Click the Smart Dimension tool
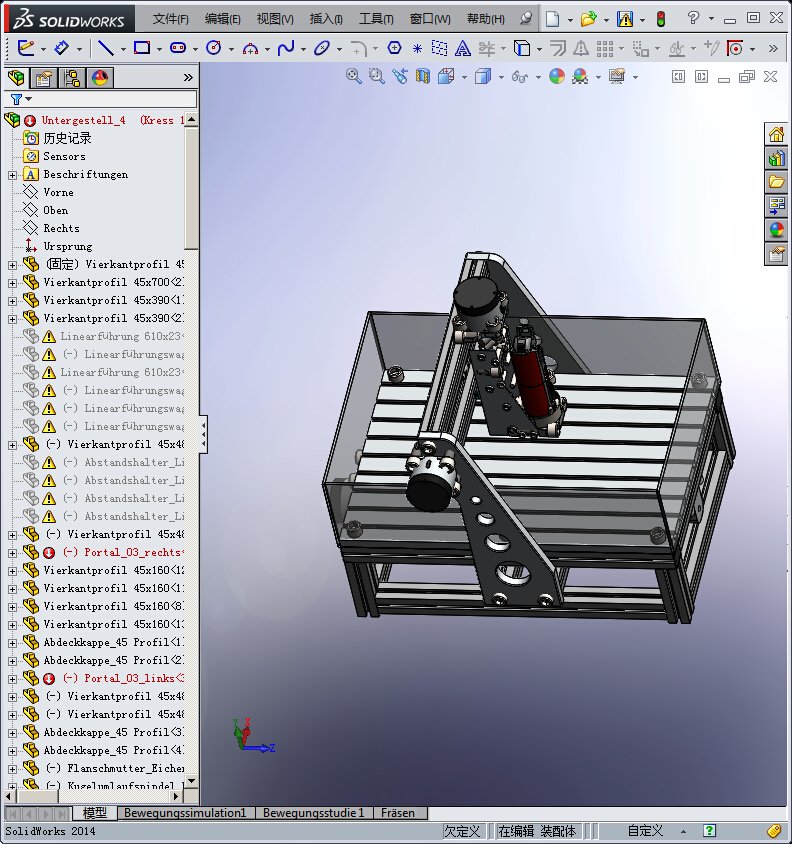This screenshot has height=844, width=792. 62,48
